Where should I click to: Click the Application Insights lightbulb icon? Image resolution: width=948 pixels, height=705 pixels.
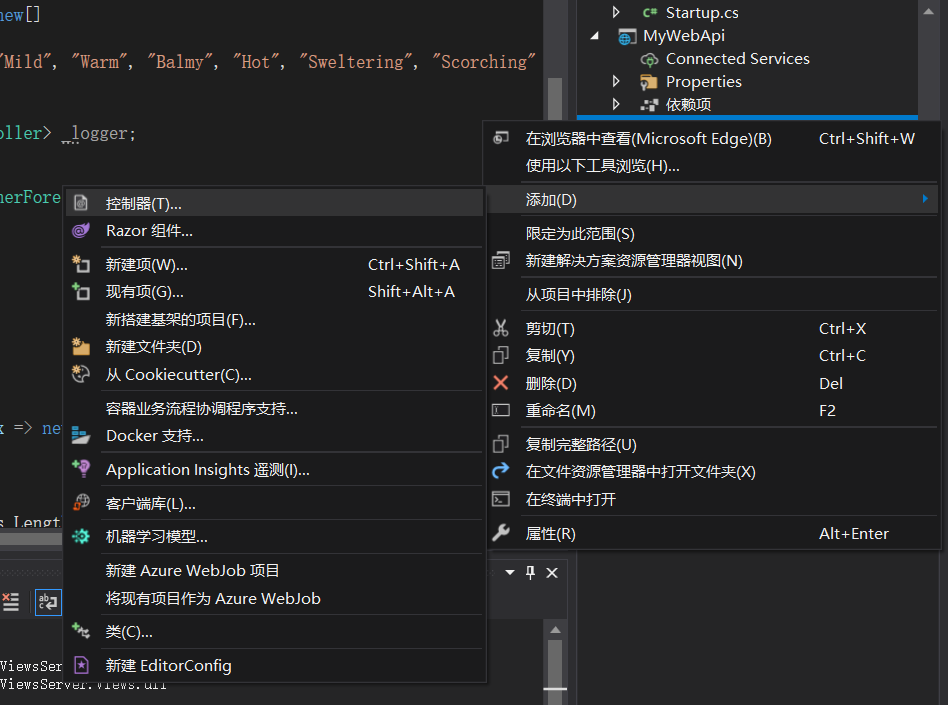pyautogui.click(x=81, y=469)
